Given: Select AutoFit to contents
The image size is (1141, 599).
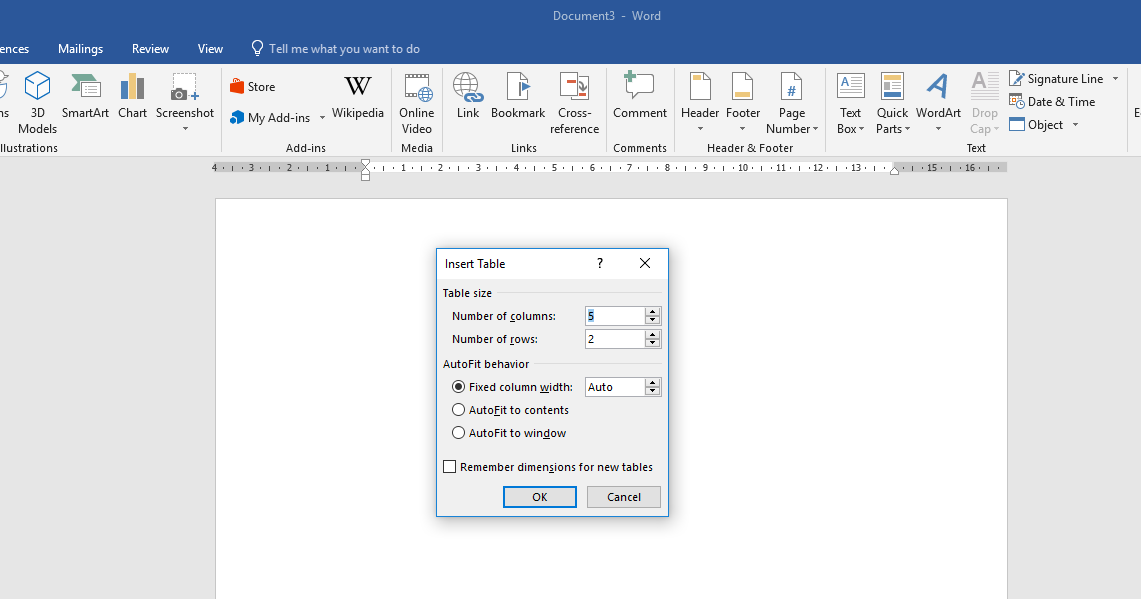Looking at the screenshot, I should click(458, 410).
